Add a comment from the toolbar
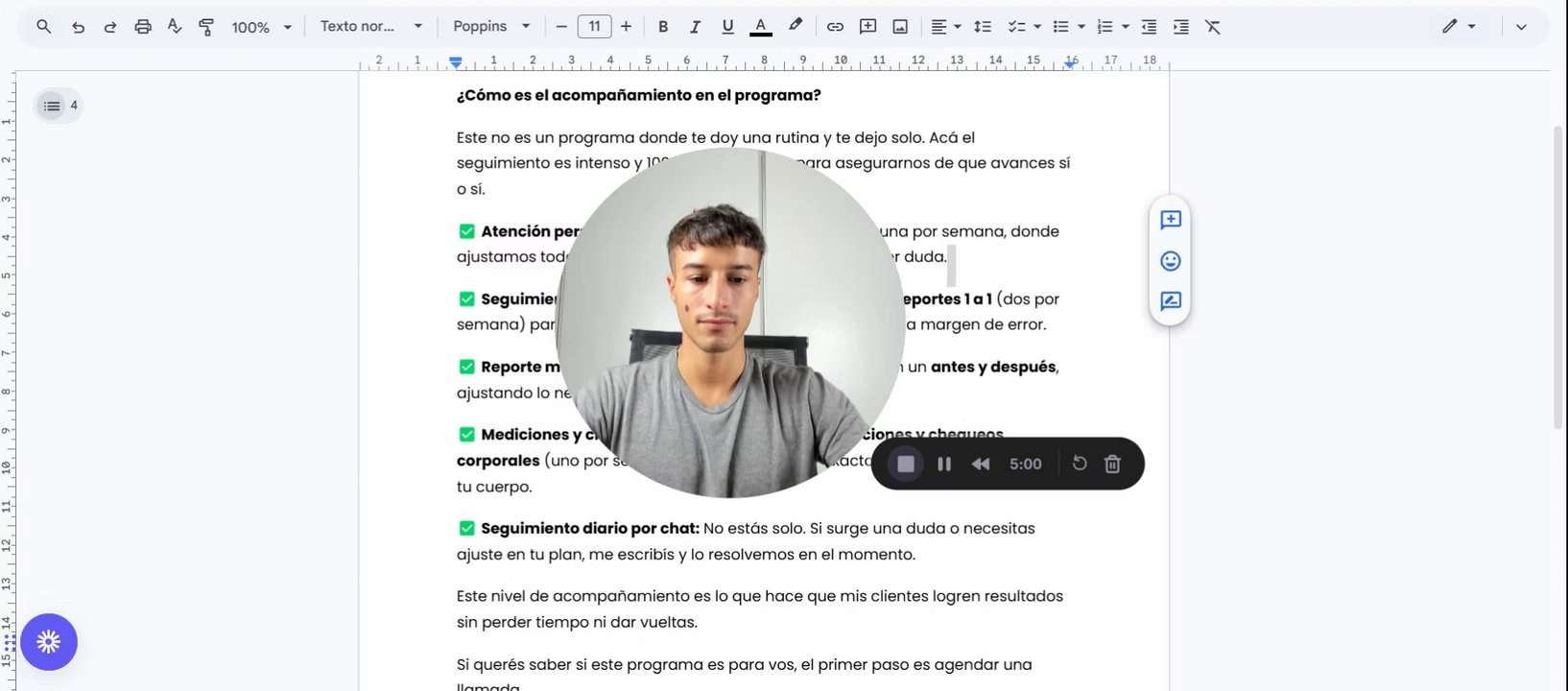This screenshot has width=1568, height=691. tap(867, 27)
